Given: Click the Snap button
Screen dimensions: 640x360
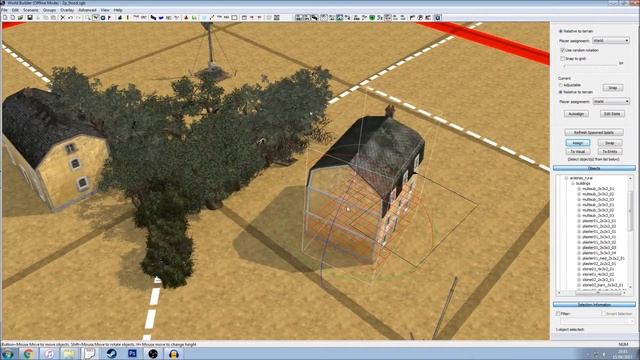Looking at the screenshot, I should click(613, 88).
